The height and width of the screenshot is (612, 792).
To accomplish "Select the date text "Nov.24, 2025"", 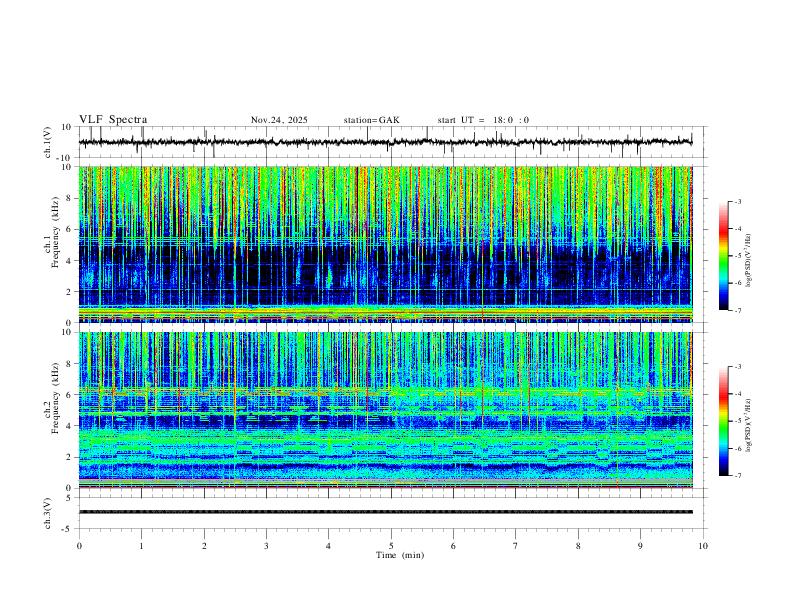I will coord(279,120).
